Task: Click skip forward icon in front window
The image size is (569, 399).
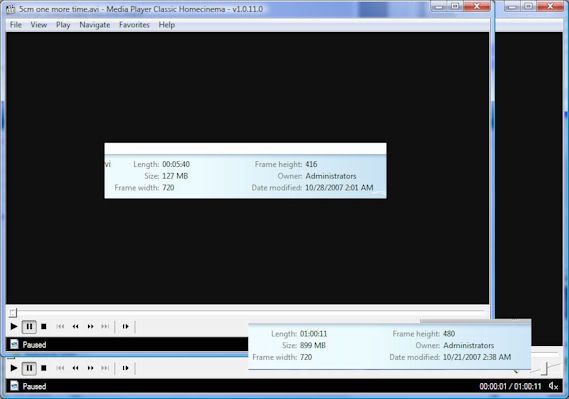Action: click(x=105, y=326)
